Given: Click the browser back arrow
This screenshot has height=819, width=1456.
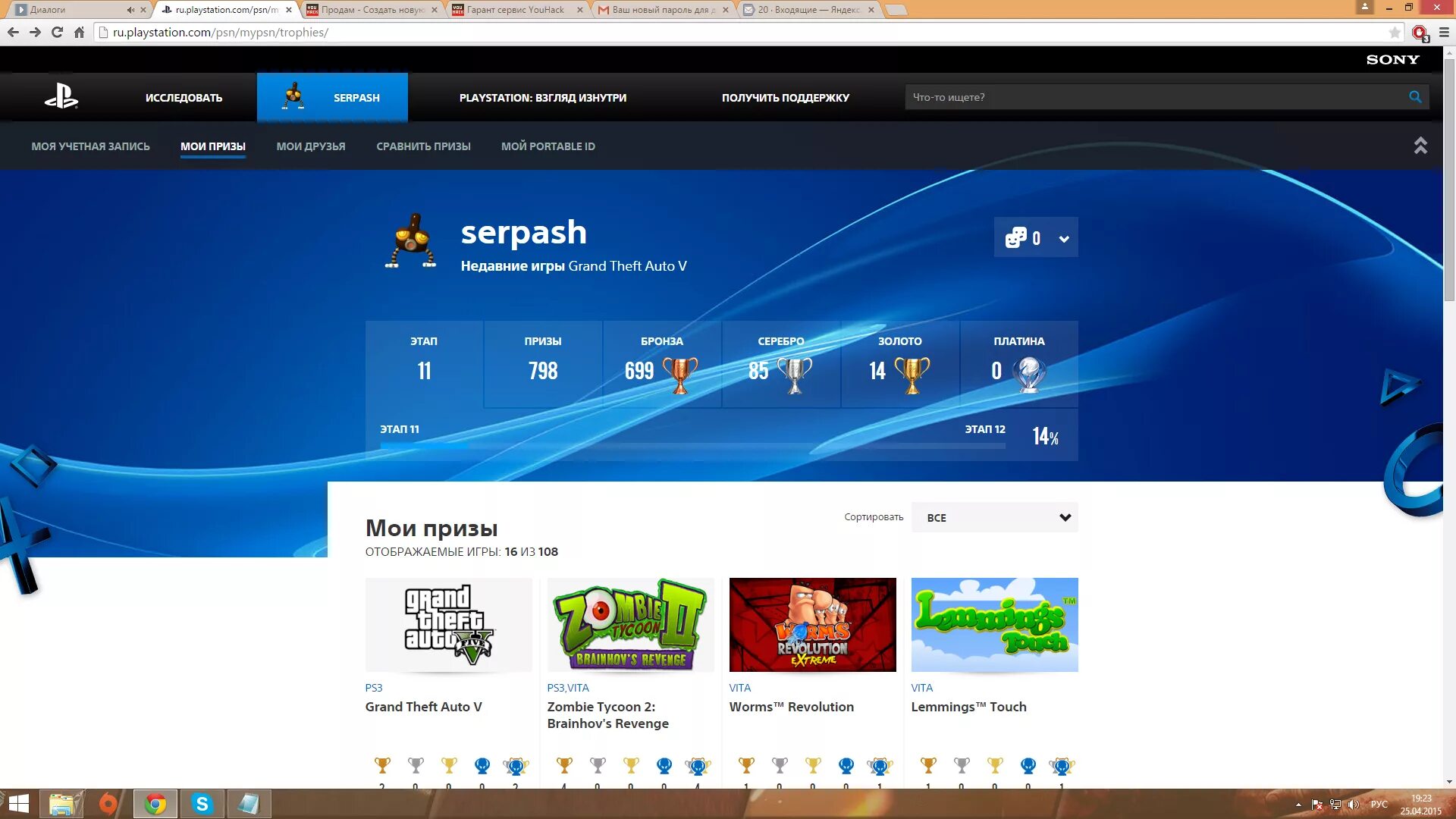Looking at the screenshot, I should (x=13, y=32).
